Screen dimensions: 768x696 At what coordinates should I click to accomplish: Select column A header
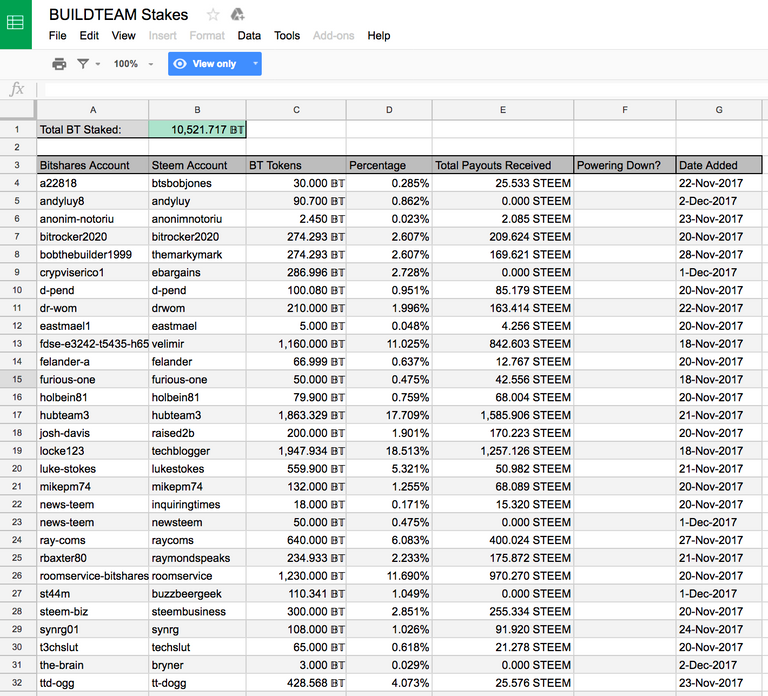[93, 110]
